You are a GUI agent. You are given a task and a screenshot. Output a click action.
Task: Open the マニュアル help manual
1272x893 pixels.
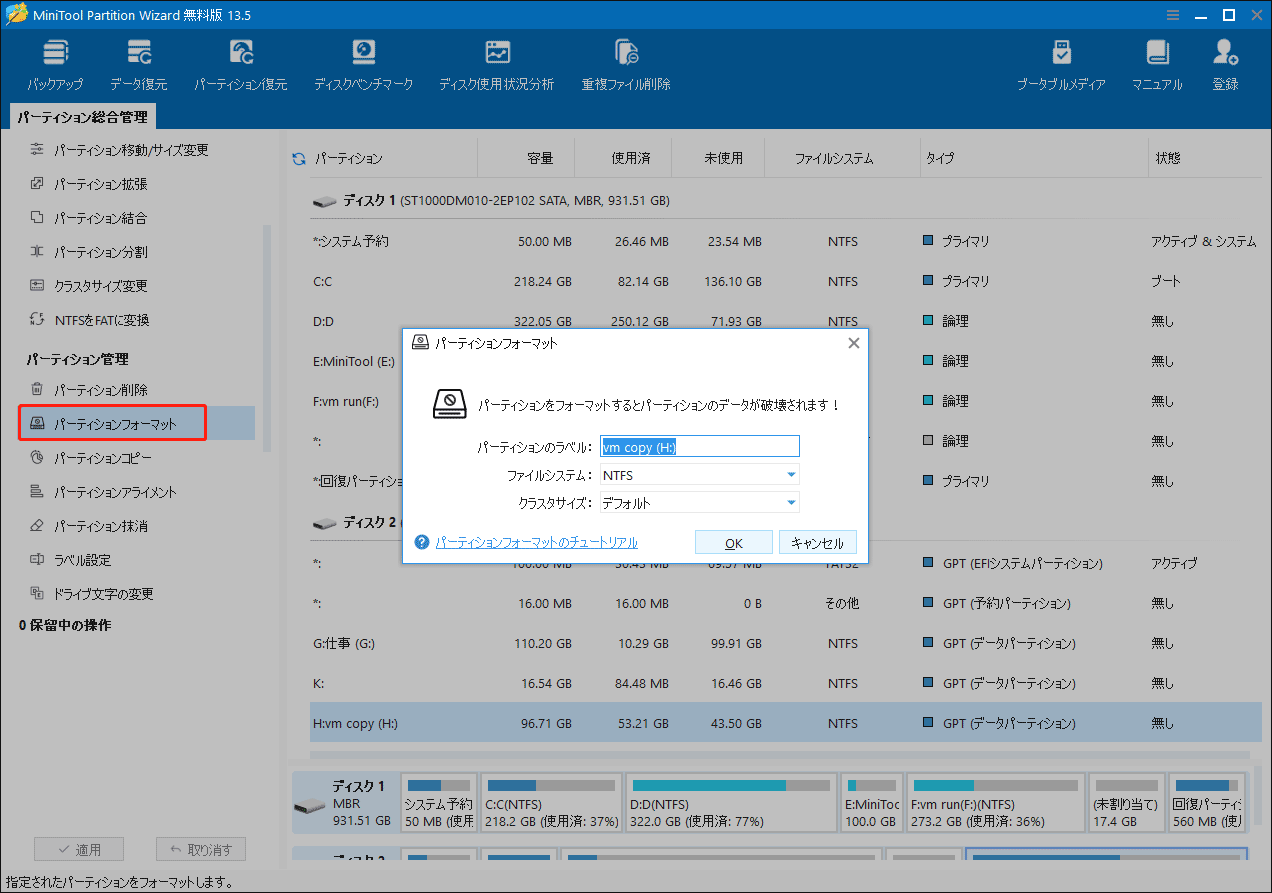click(x=1157, y=60)
